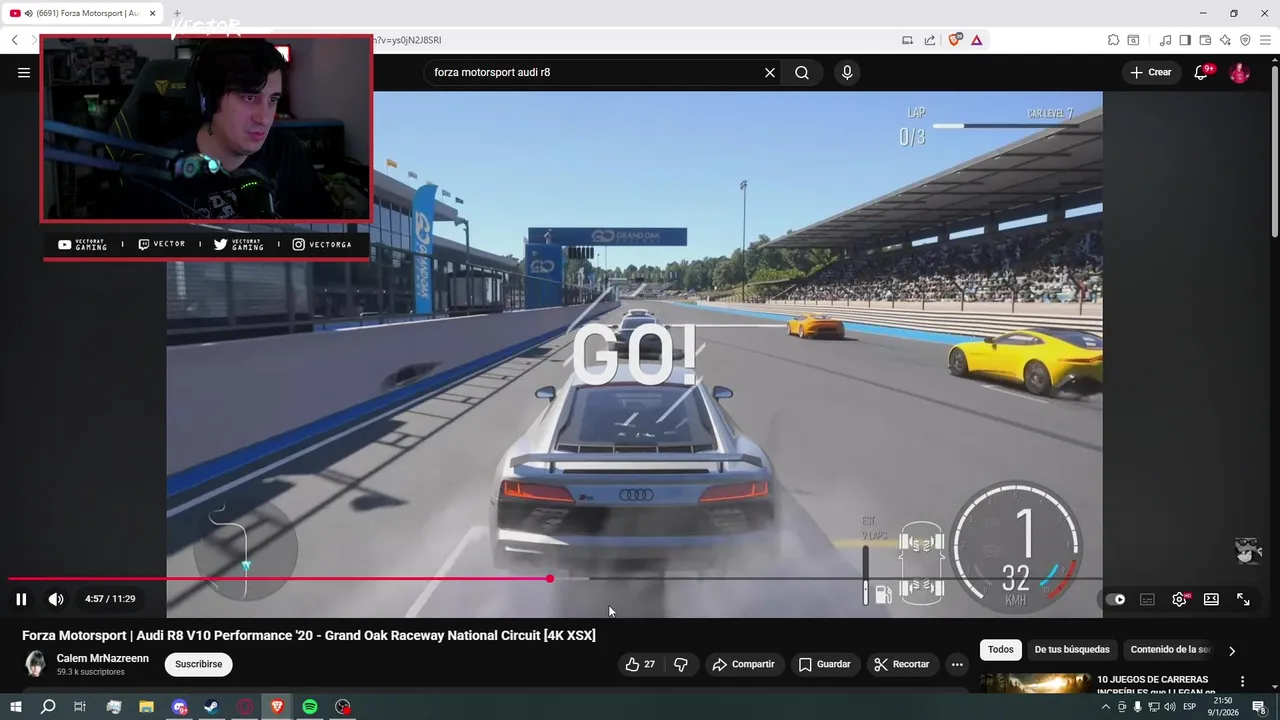Open Windows Start menu
The image size is (1280, 720).
(x=16, y=707)
